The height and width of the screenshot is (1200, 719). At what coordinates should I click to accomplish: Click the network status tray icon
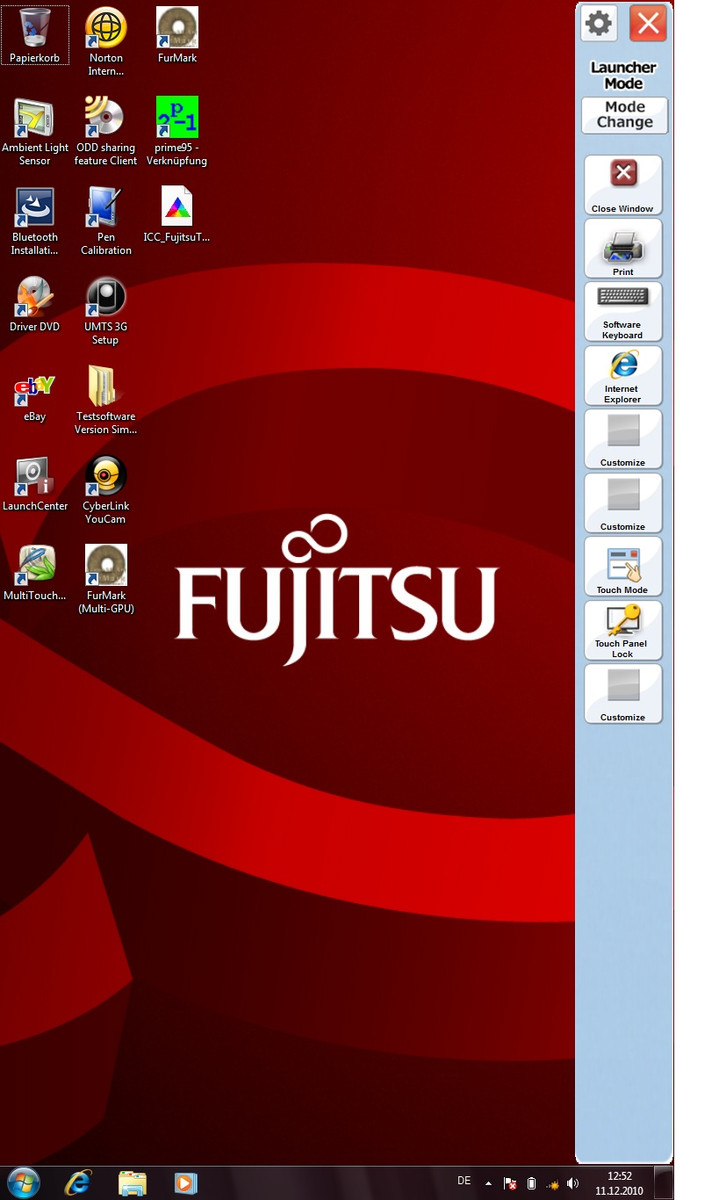(552, 1183)
